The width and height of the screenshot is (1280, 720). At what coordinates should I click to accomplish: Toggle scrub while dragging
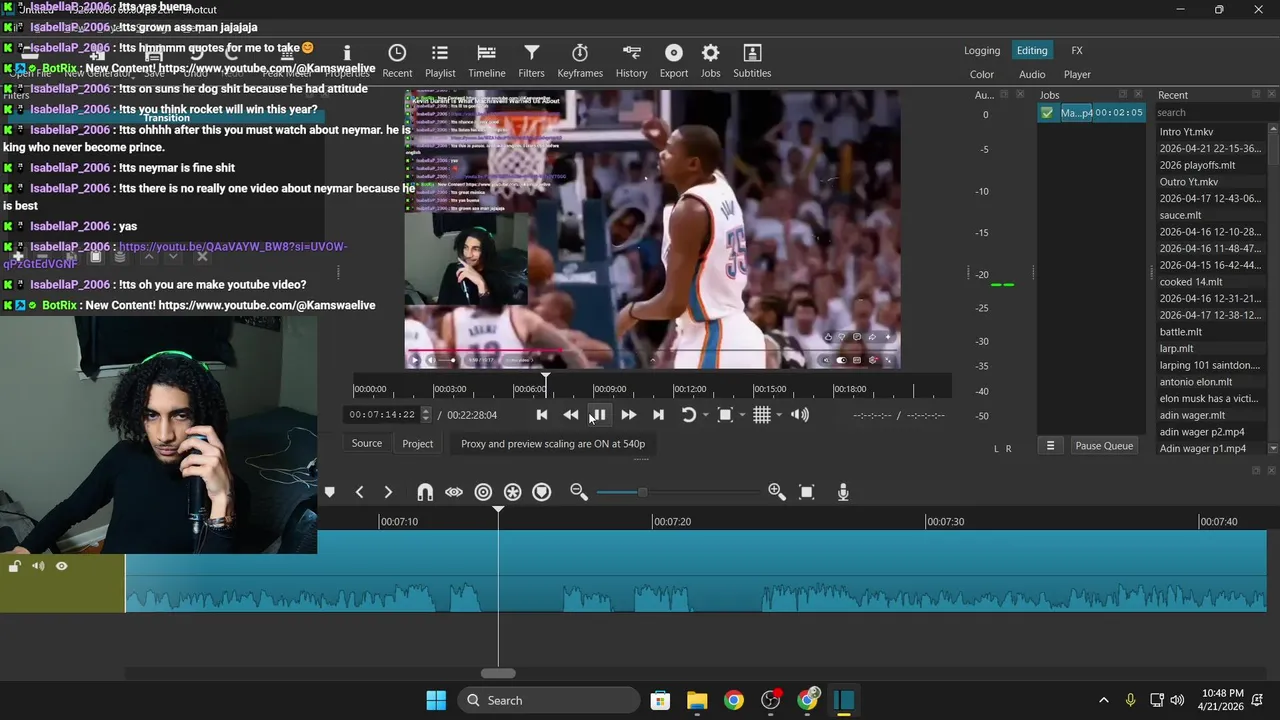click(454, 492)
